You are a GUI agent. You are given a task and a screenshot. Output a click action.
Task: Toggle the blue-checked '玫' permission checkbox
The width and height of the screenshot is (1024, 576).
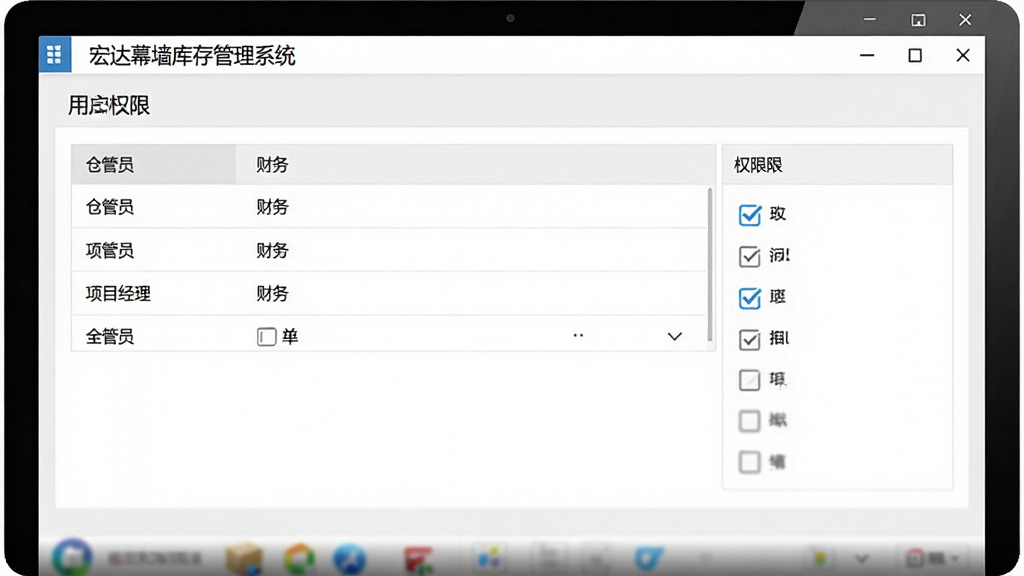[x=750, y=215]
